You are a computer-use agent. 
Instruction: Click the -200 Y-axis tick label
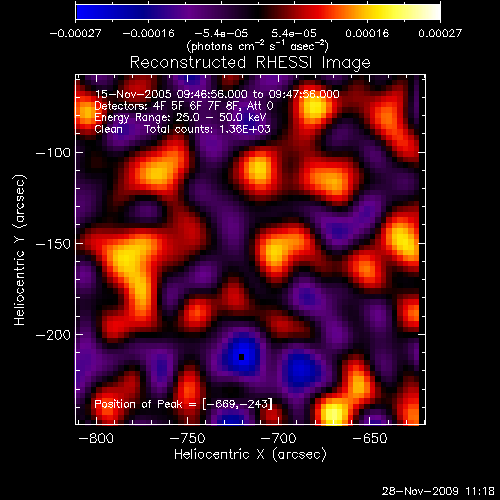click(53, 335)
